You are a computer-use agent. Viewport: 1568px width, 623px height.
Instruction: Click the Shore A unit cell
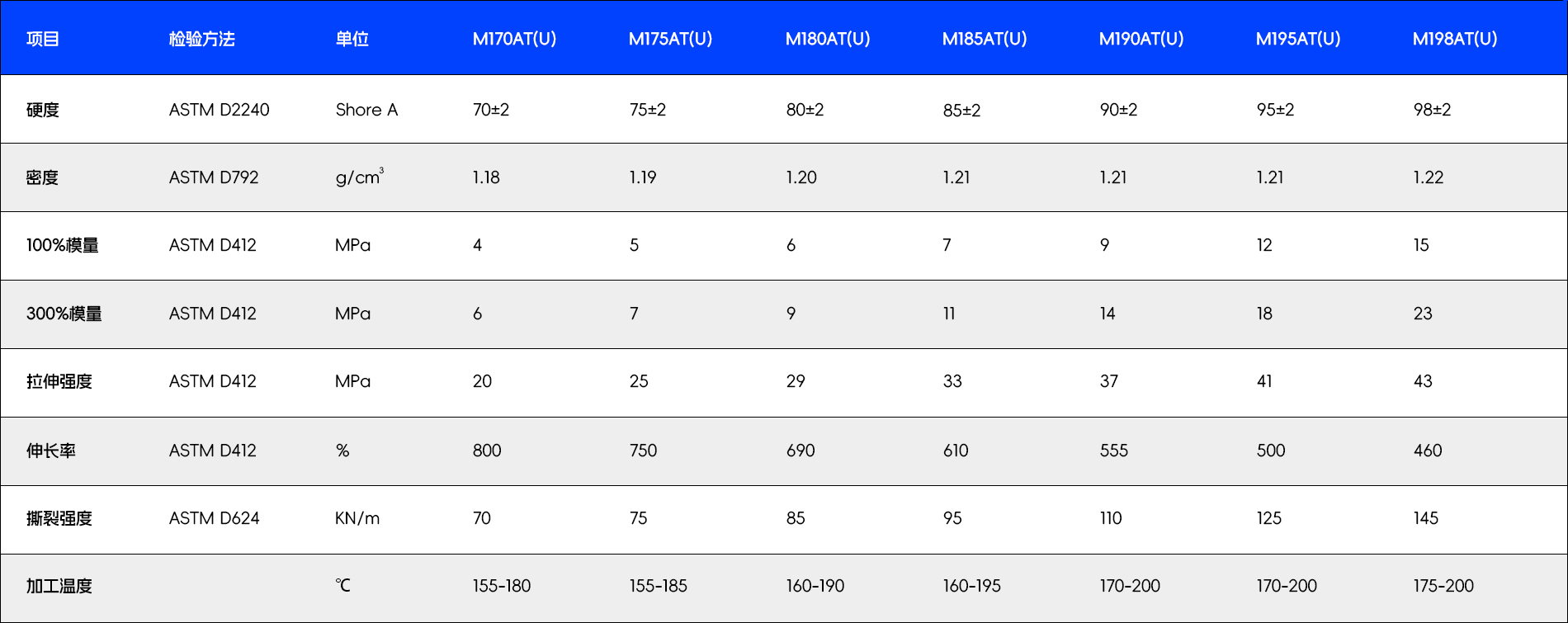tap(366, 110)
